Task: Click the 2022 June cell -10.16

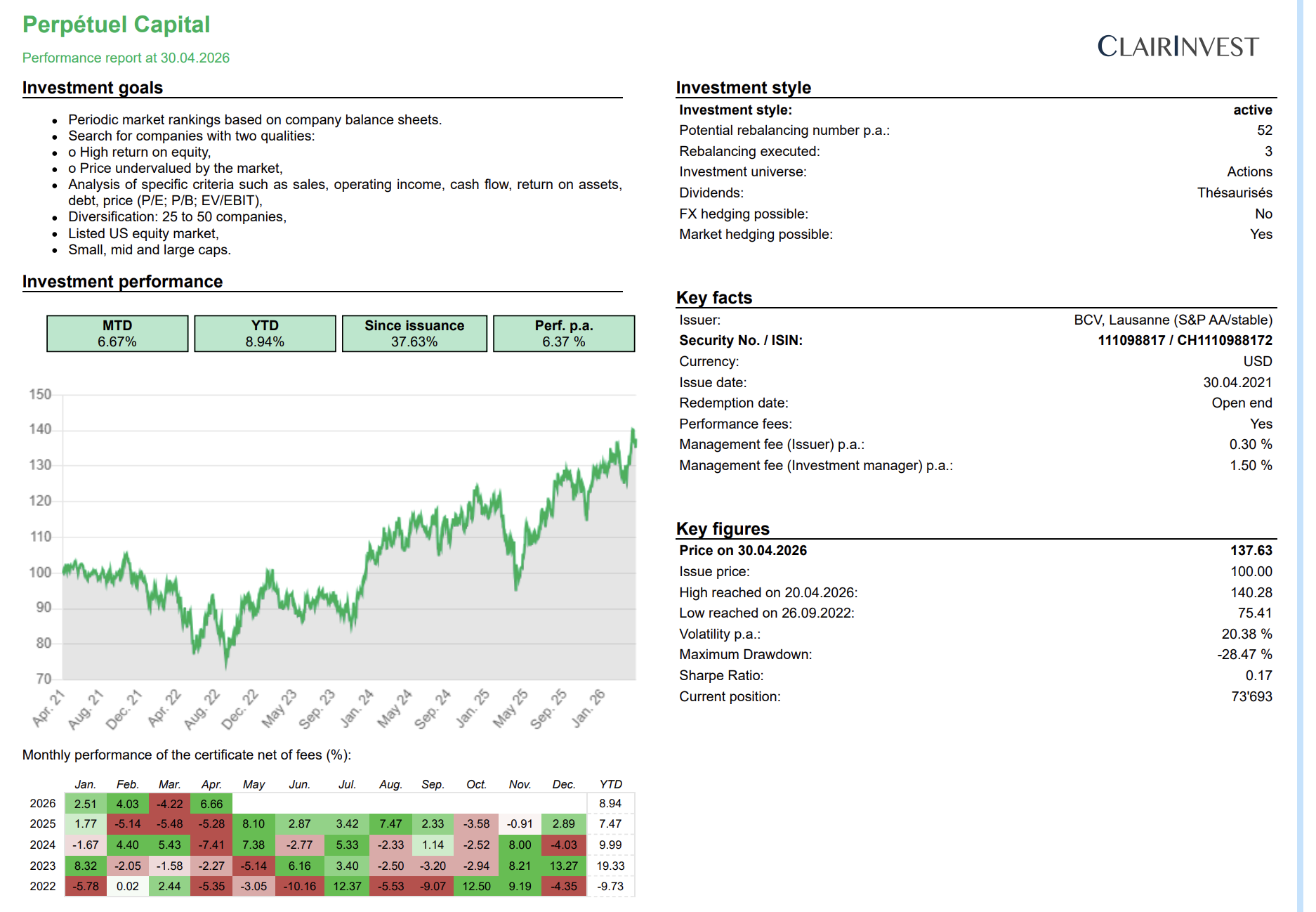Action: [300, 887]
